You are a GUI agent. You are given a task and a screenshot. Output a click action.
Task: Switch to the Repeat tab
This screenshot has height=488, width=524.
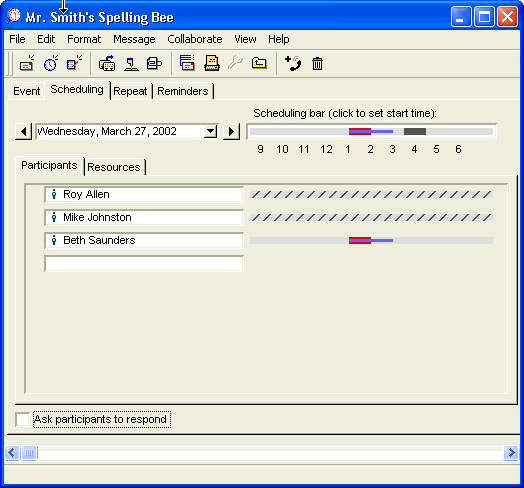pos(130,91)
